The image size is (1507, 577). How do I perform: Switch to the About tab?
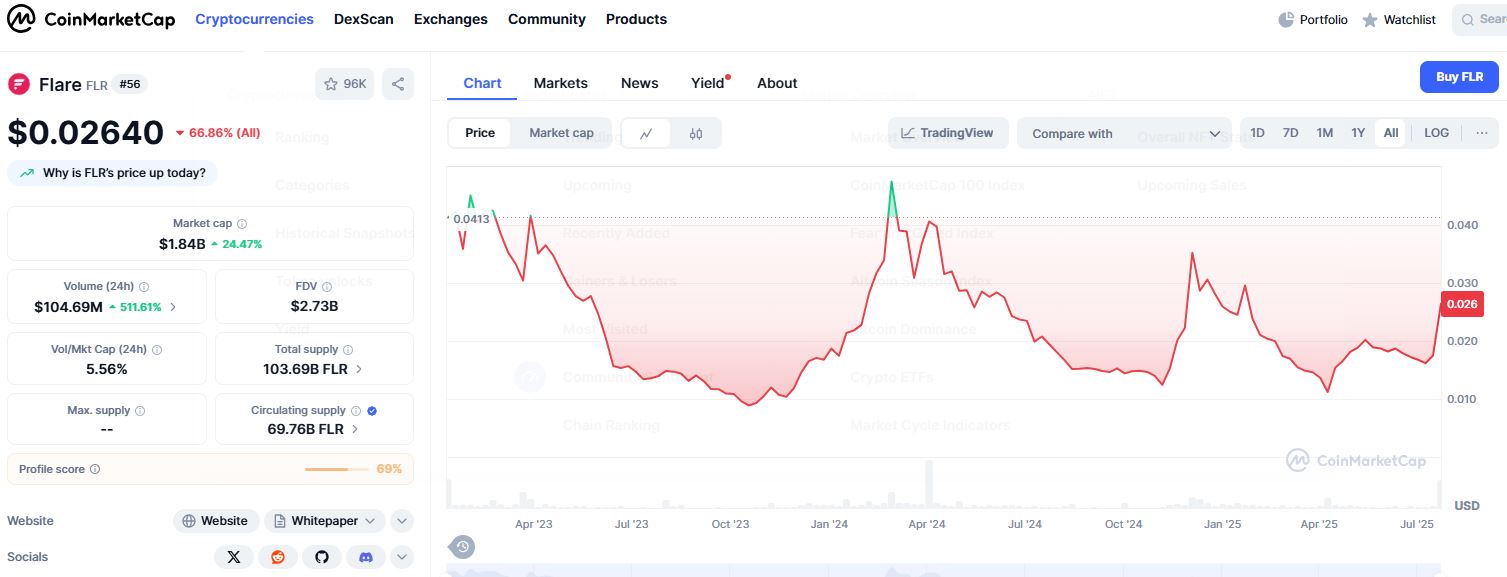point(777,83)
